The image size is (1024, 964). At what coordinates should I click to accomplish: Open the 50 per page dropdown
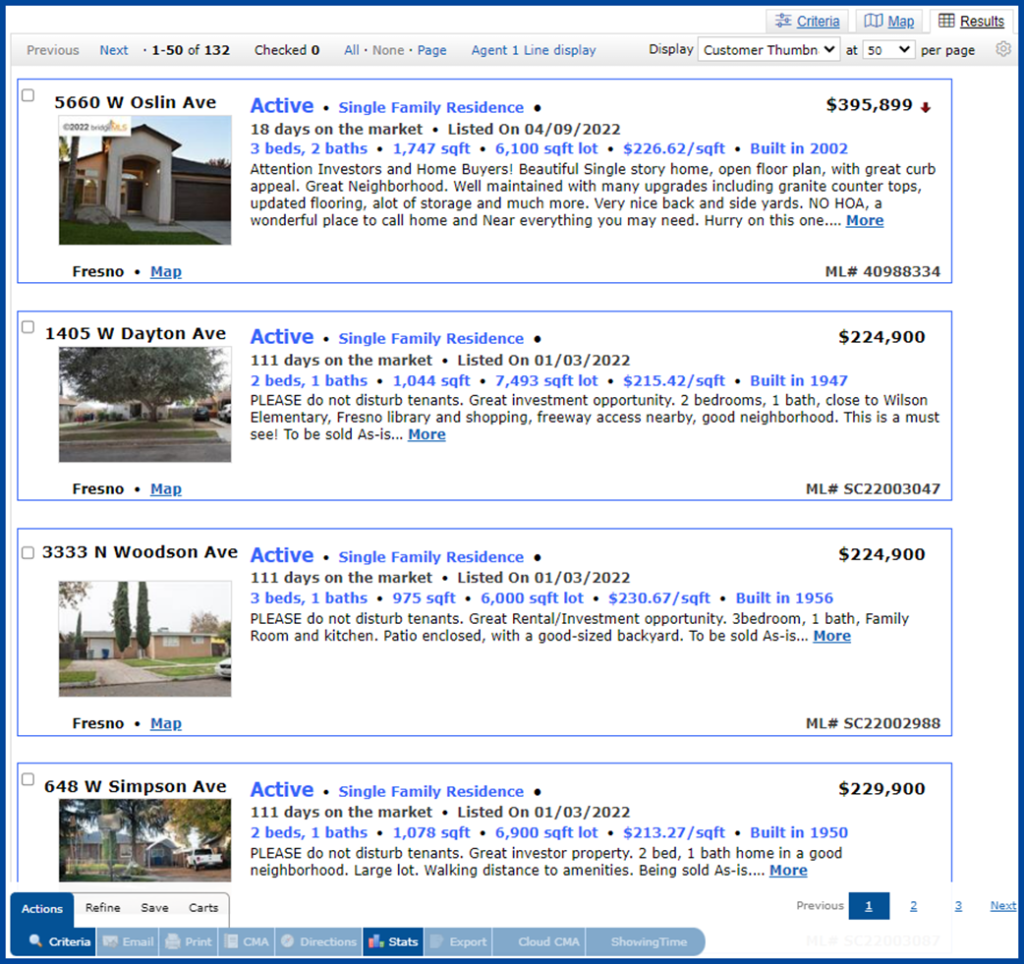pyautogui.click(x=888, y=49)
